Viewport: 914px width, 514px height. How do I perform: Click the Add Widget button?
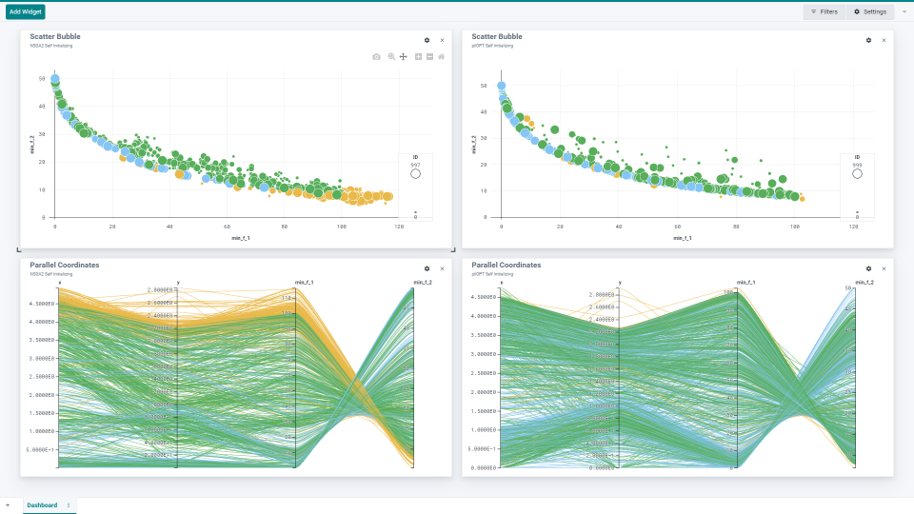pyautogui.click(x=25, y=11)
